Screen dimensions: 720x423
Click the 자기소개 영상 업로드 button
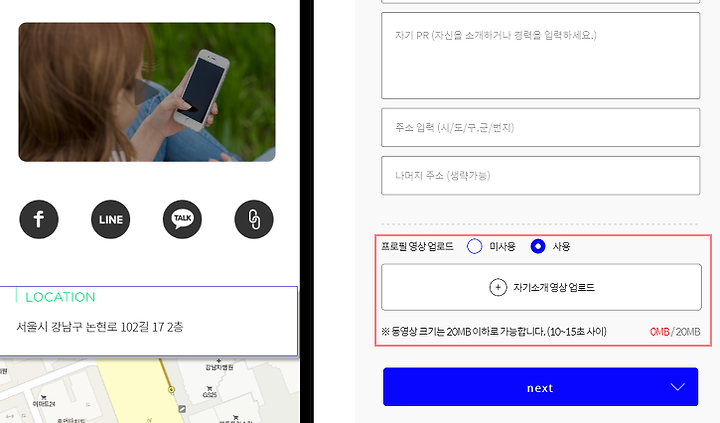coord(541,287)
